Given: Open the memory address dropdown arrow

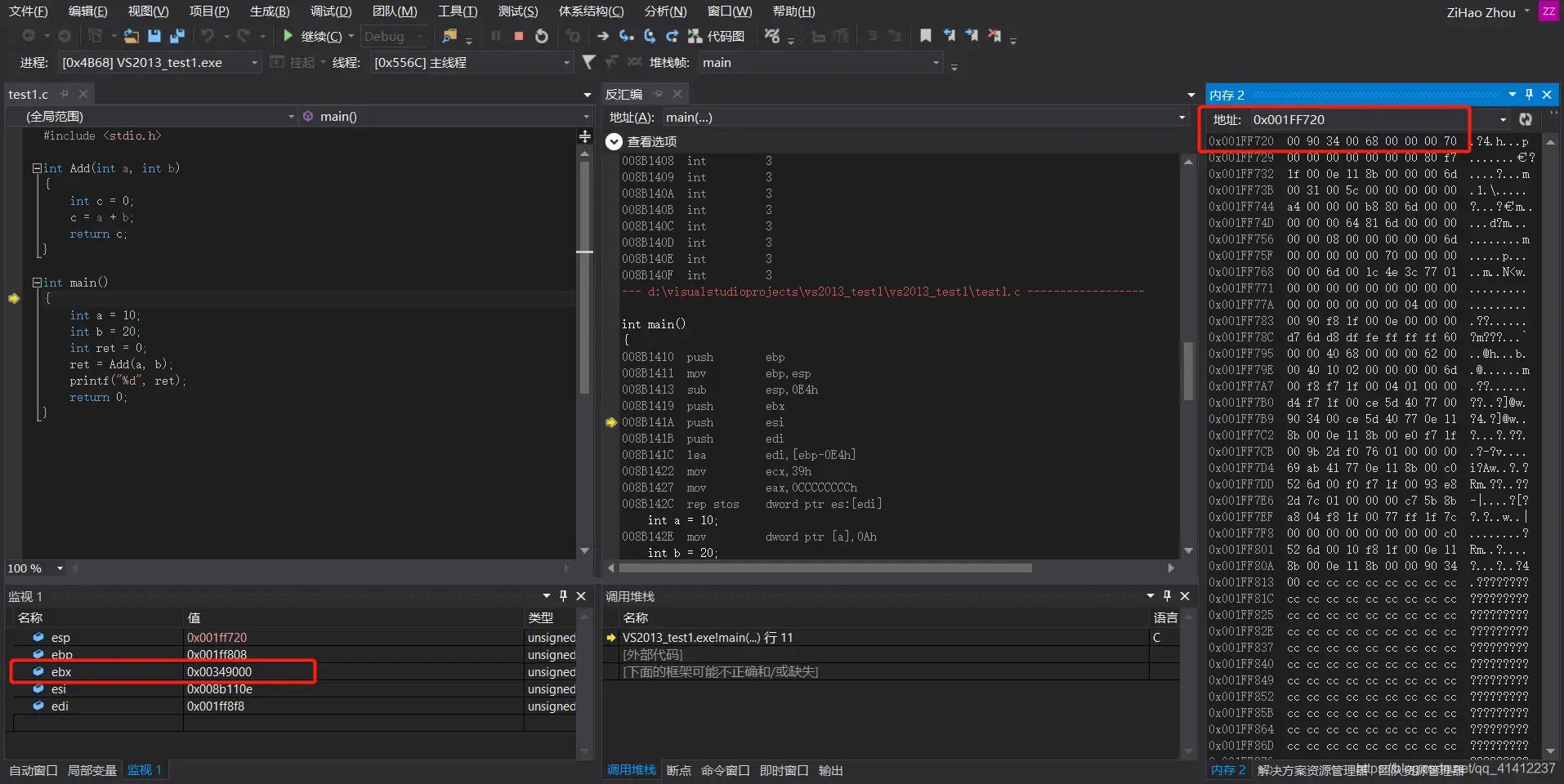Looking at the screenshot, I should point(1503,119).
